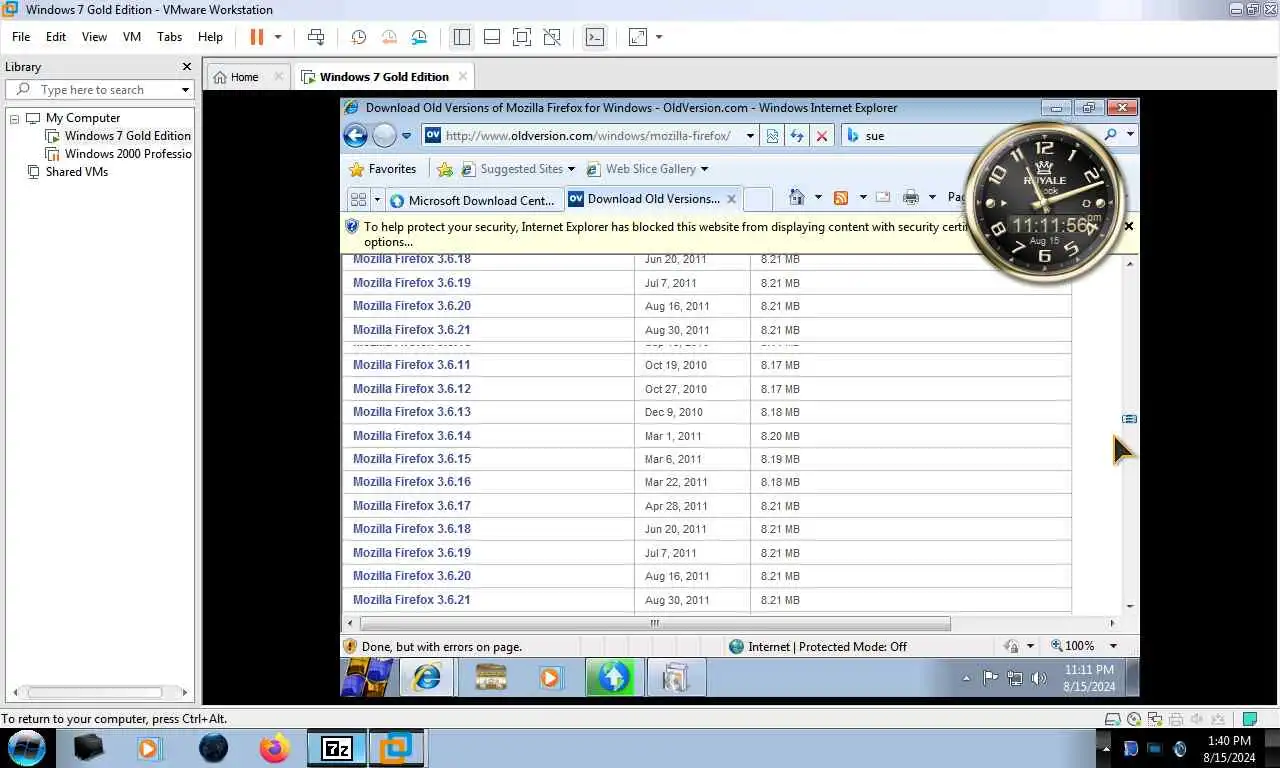Click the guest Windows Start orb
Screen dimensions: 1280x768
pyautogui.click(x=367, y=677)
